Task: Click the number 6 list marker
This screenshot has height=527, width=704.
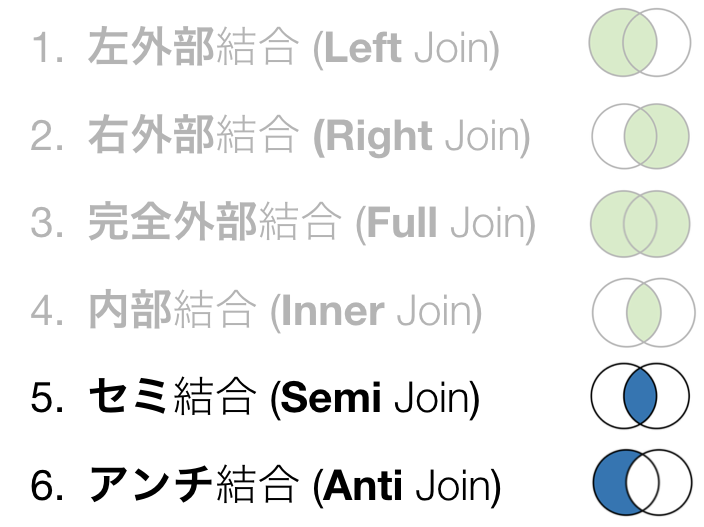Action: [x=46, y=485]
